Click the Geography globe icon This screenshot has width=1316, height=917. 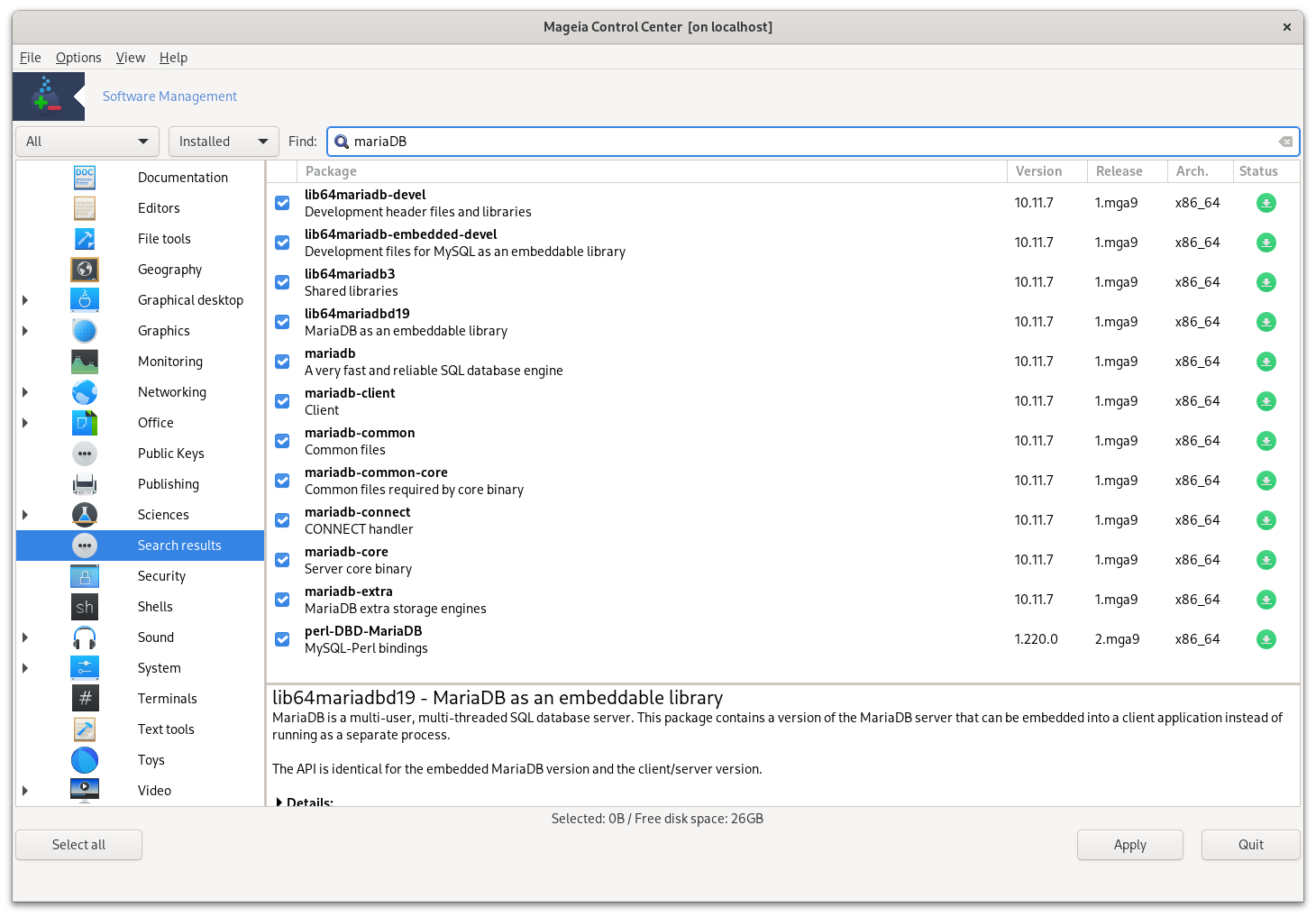point(85,270)
